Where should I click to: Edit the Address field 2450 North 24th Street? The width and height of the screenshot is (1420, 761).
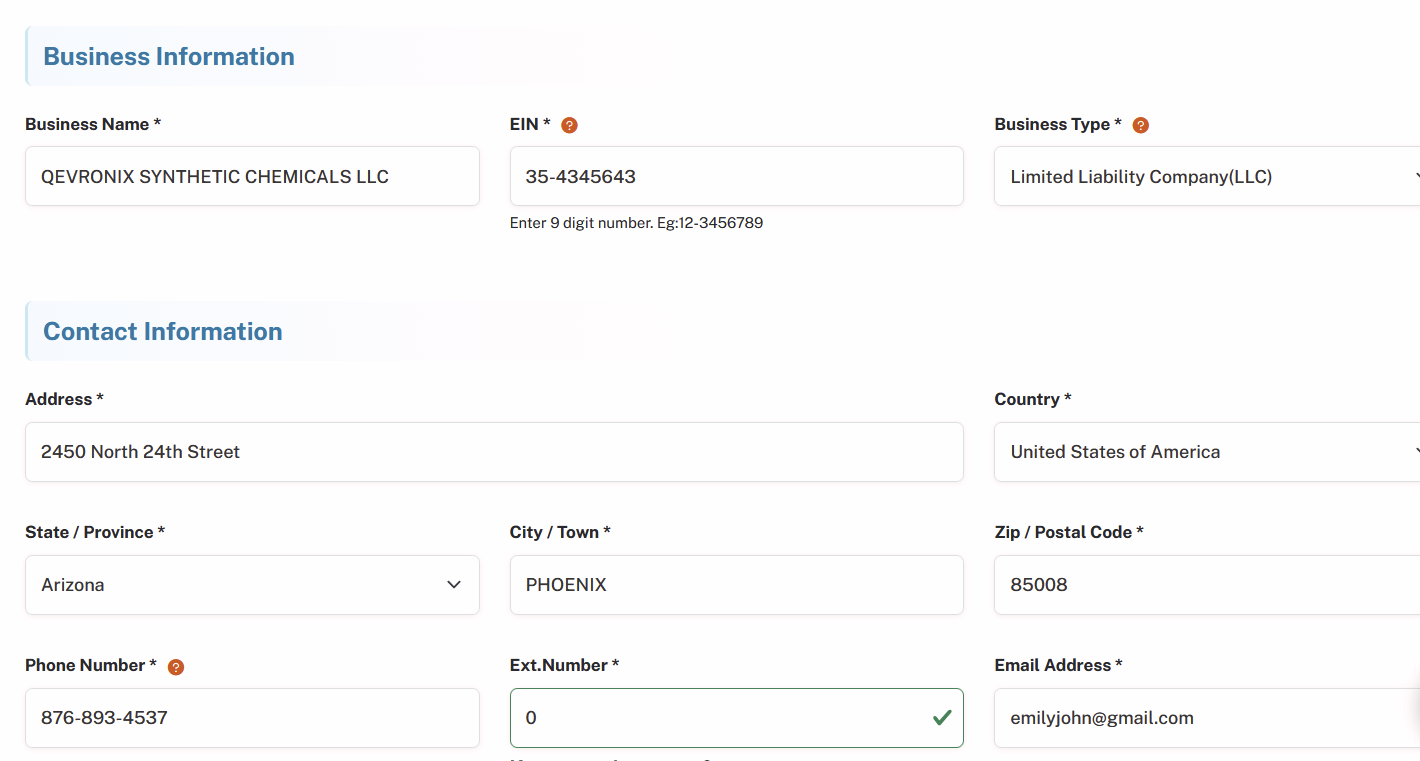[x=494, y=452]
